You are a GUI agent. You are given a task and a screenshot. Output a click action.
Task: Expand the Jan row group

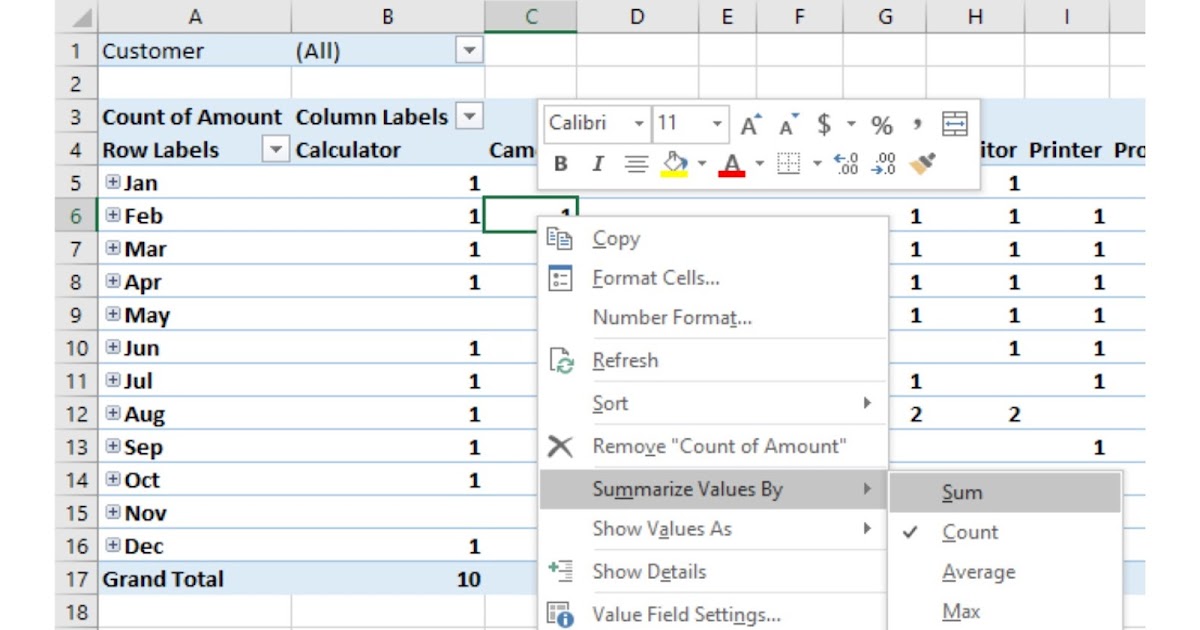pyautogui.click(x=113, y=182)
